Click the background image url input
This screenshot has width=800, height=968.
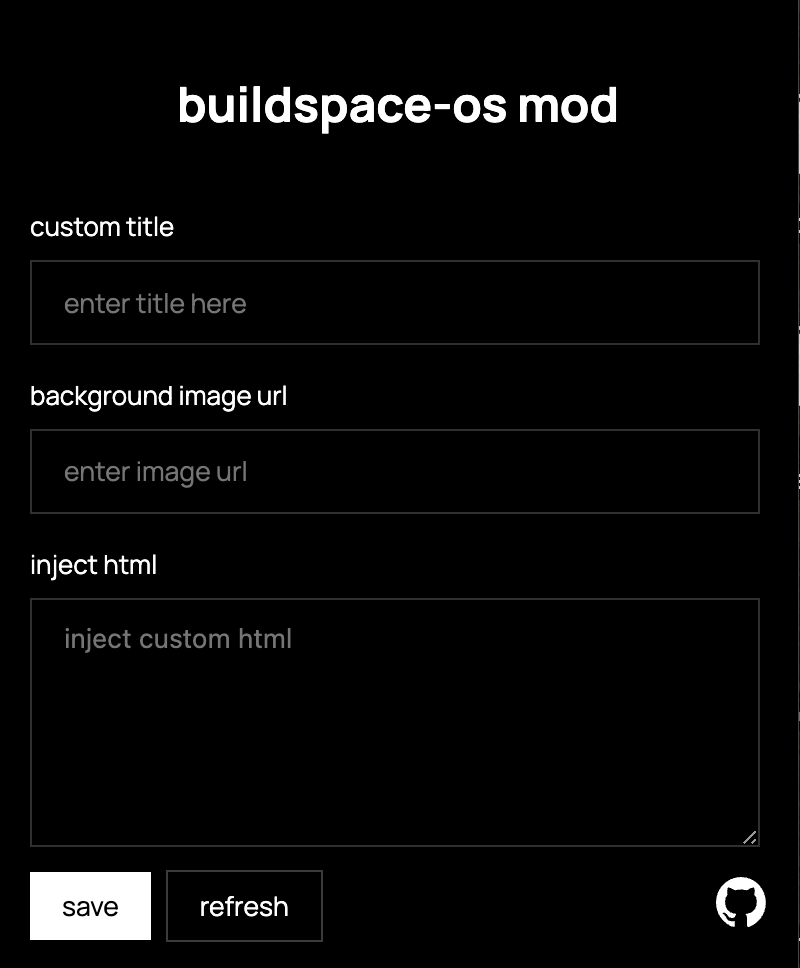[395, 472]
